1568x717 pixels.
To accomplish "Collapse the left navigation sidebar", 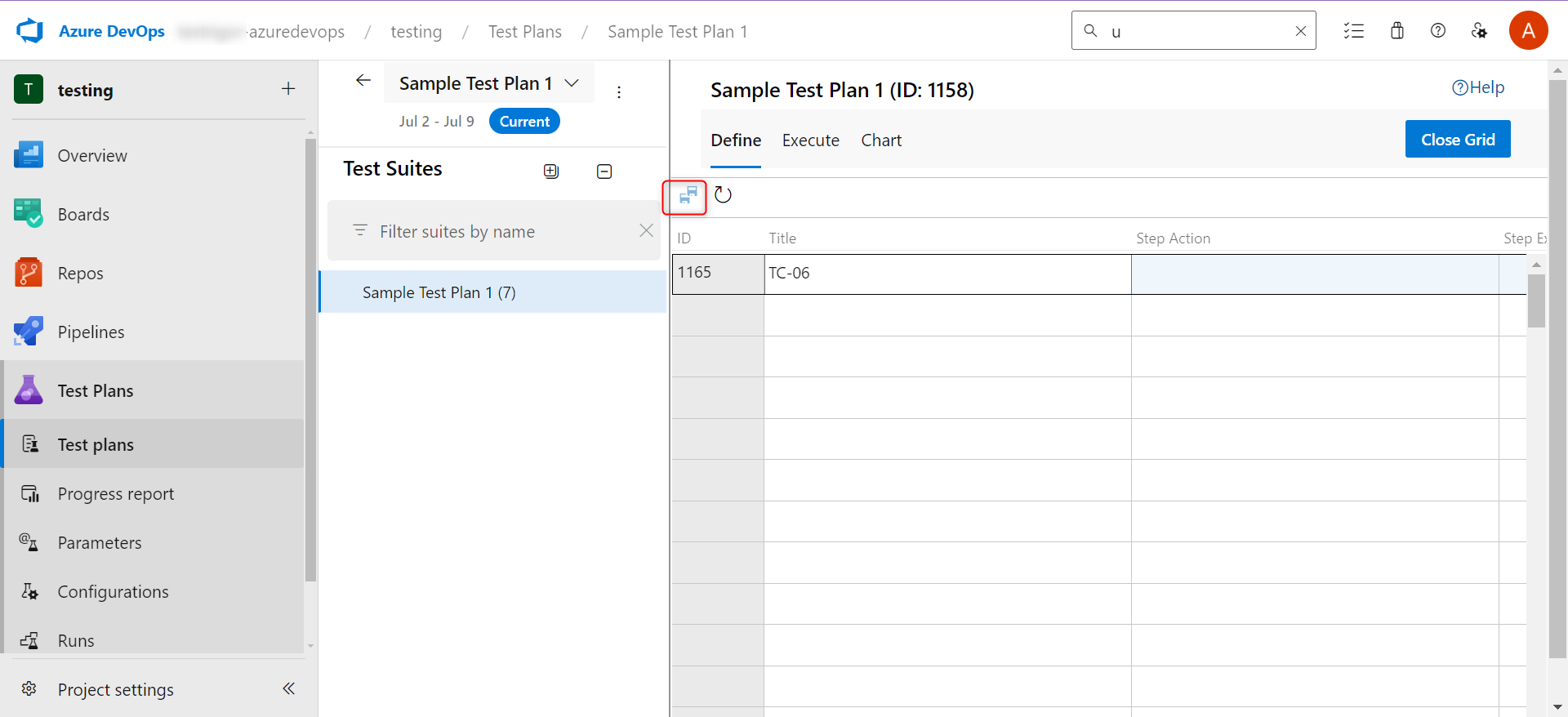I will click(288, 688).
